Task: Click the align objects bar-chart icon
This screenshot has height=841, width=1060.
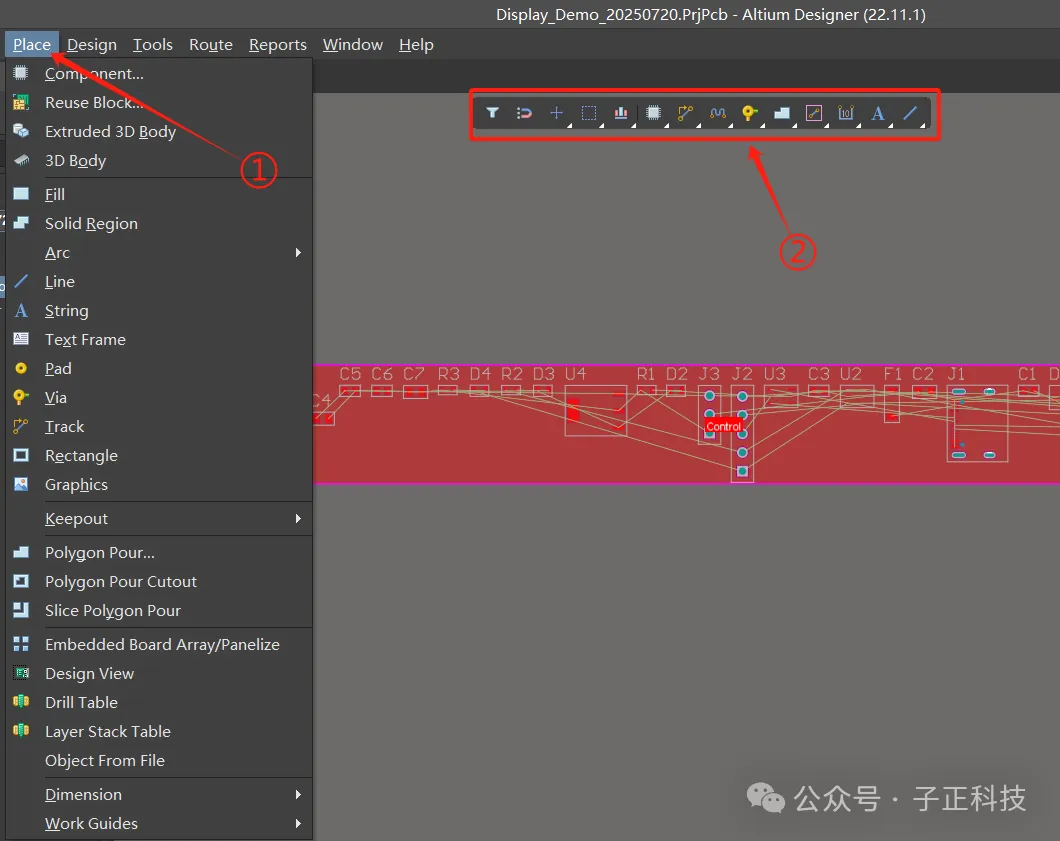Action: tap(621, 113)
